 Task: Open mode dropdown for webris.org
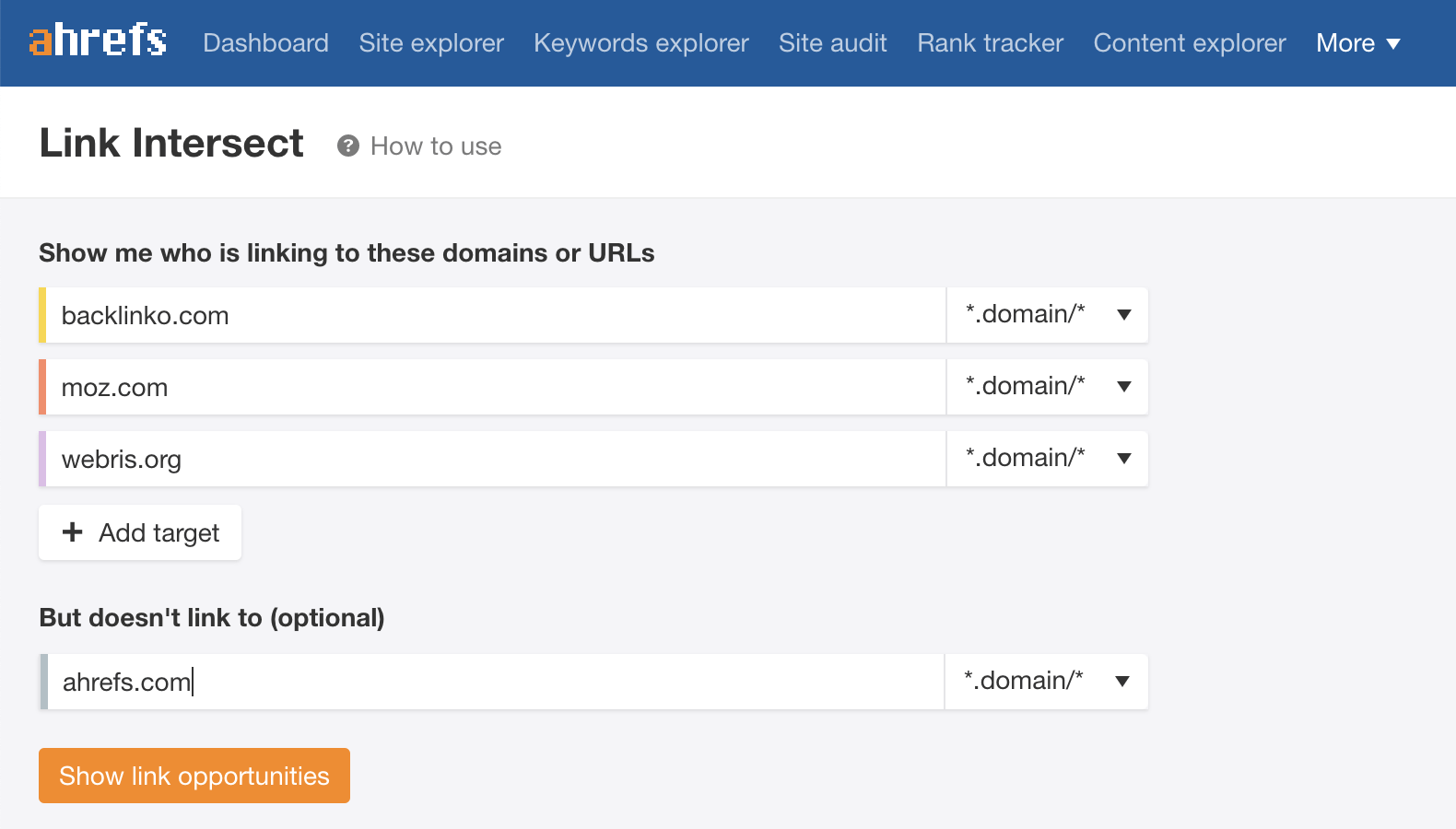[x=1048, y=459]
